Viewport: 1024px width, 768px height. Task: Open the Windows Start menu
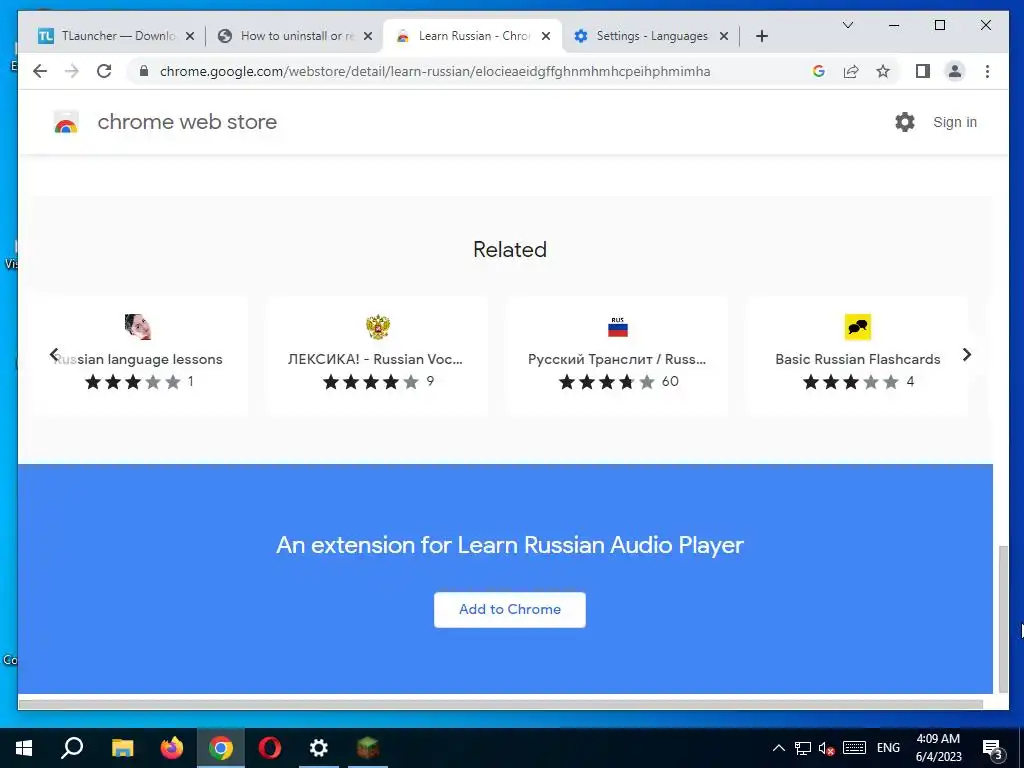click(x=24, y=748)
